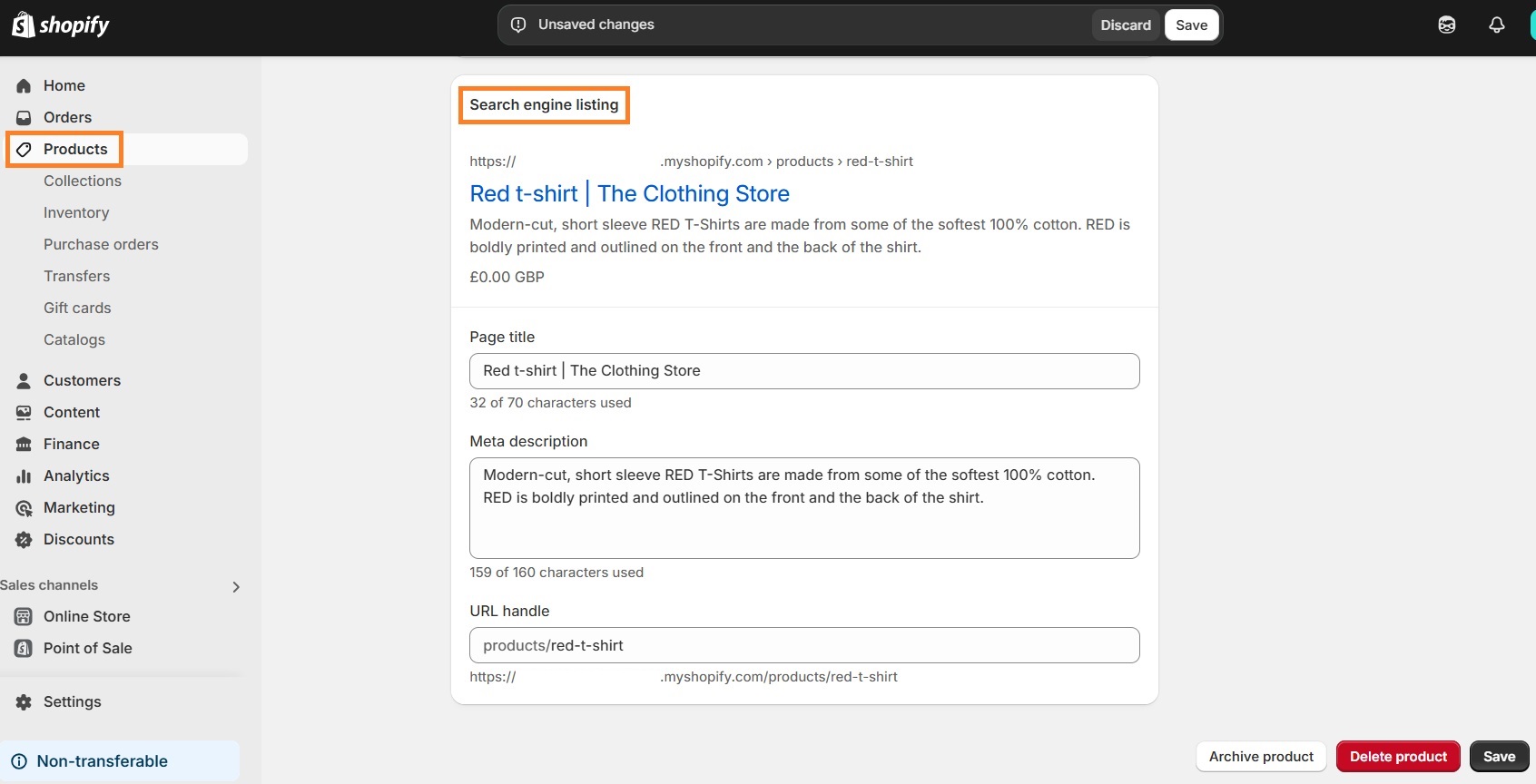The width and height of the screenshot is (1536, 784).
Task: Click into the Meta description textarea
Action: coord(804,508)
